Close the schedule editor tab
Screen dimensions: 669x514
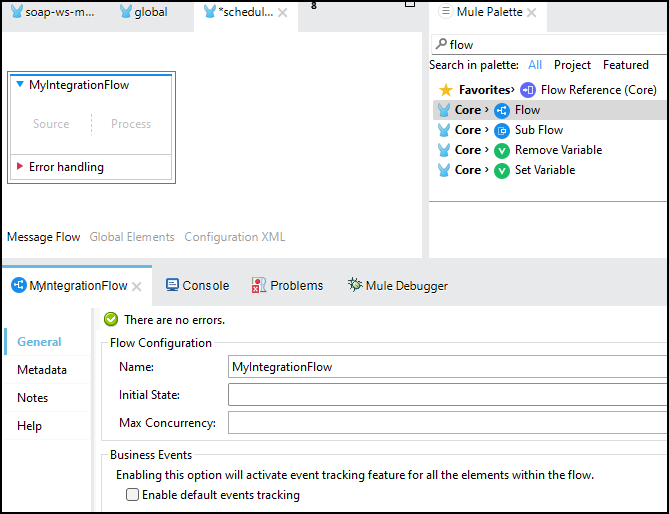(x=283, y=13)
